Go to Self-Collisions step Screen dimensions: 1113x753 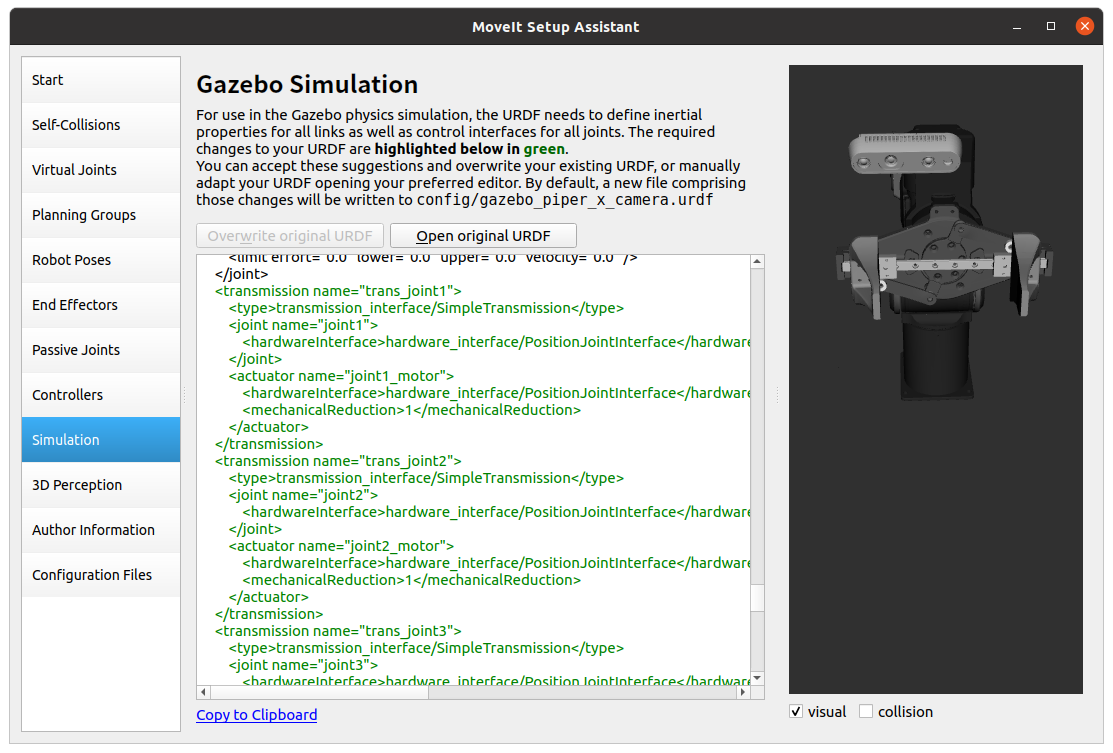point(101,125)
